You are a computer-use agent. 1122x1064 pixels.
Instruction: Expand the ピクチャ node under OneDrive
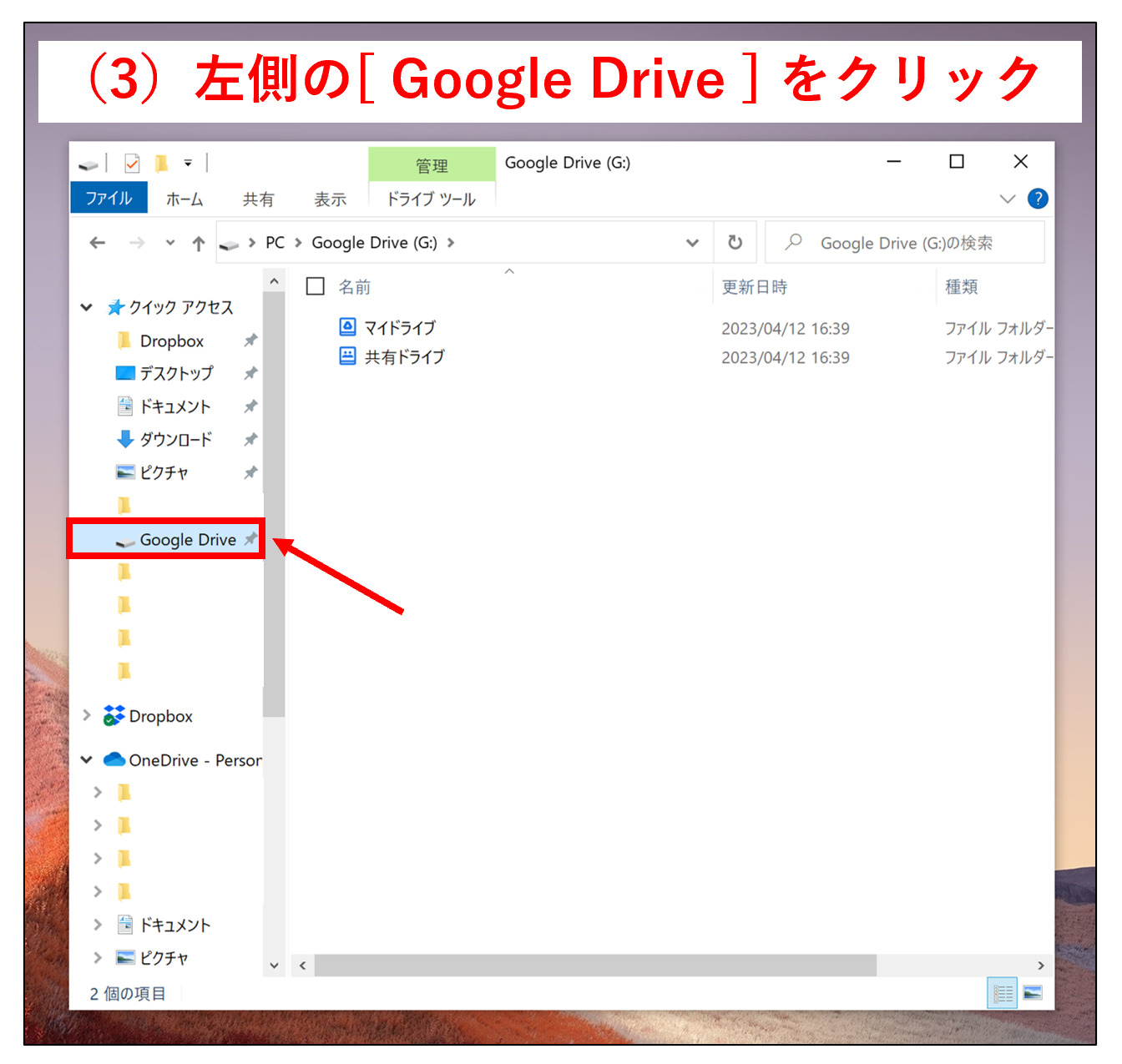[x=98, y=957]
